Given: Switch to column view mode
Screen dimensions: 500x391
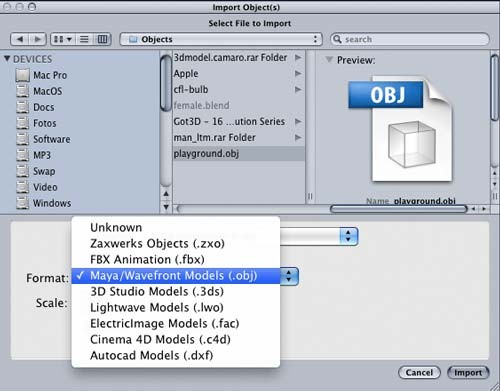Looking at the screenshot, I should point(102,39).
